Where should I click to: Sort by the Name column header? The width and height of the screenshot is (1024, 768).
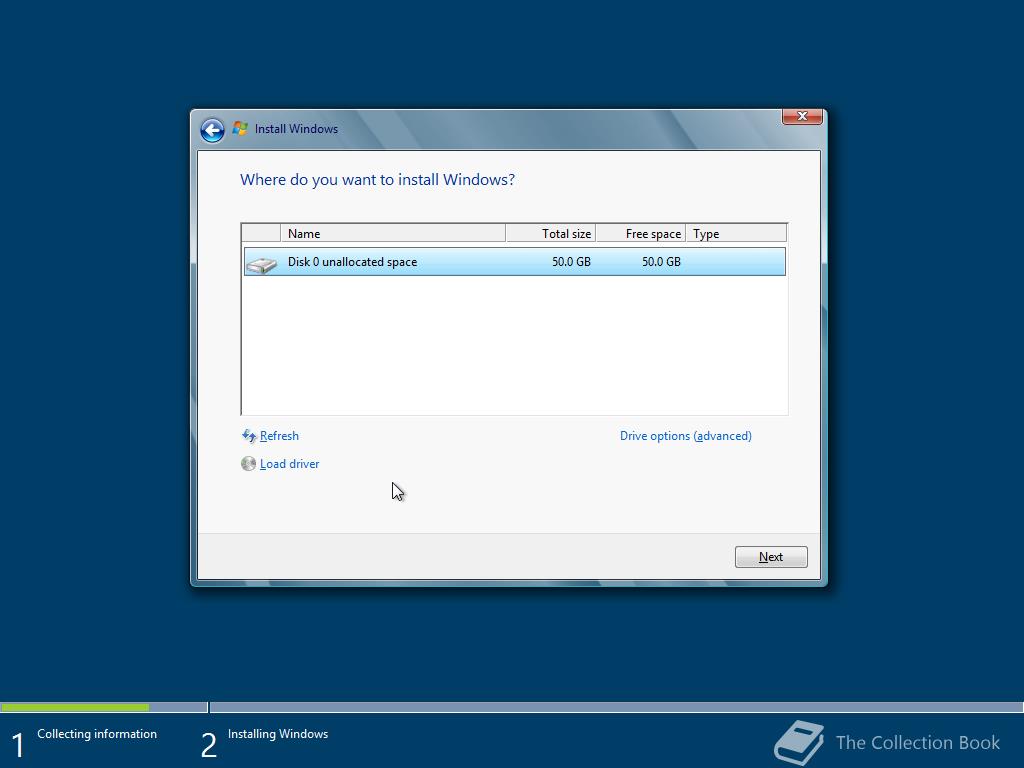pos(392,233)
